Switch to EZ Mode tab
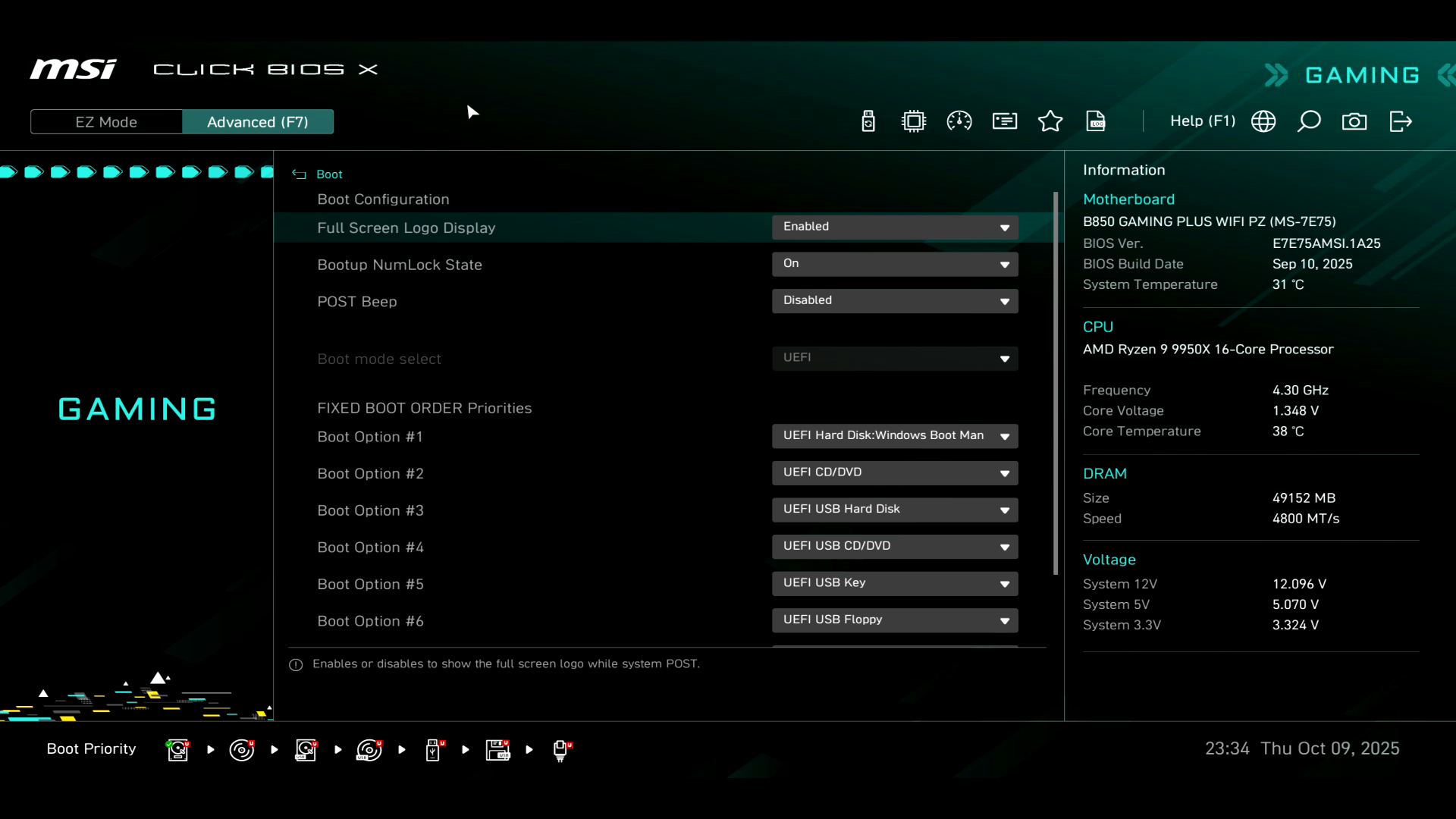The height and width of the screenshot is (819, 1456). [106, 122]
